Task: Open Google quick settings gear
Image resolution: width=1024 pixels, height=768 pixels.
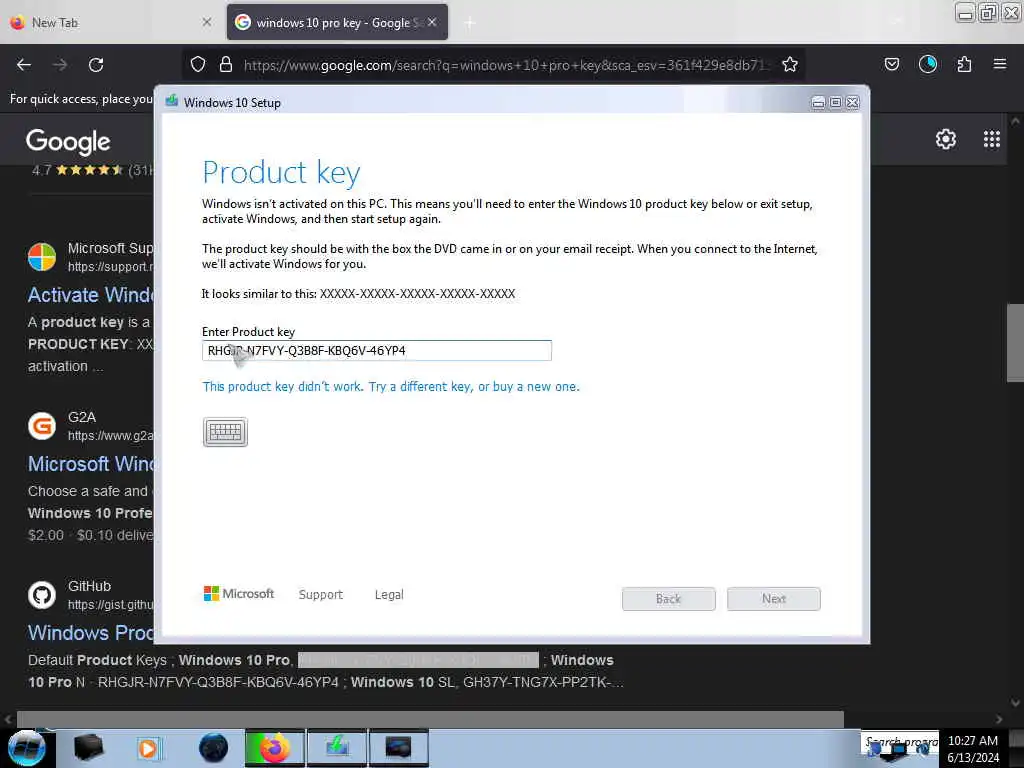Action: click(946, 139)
